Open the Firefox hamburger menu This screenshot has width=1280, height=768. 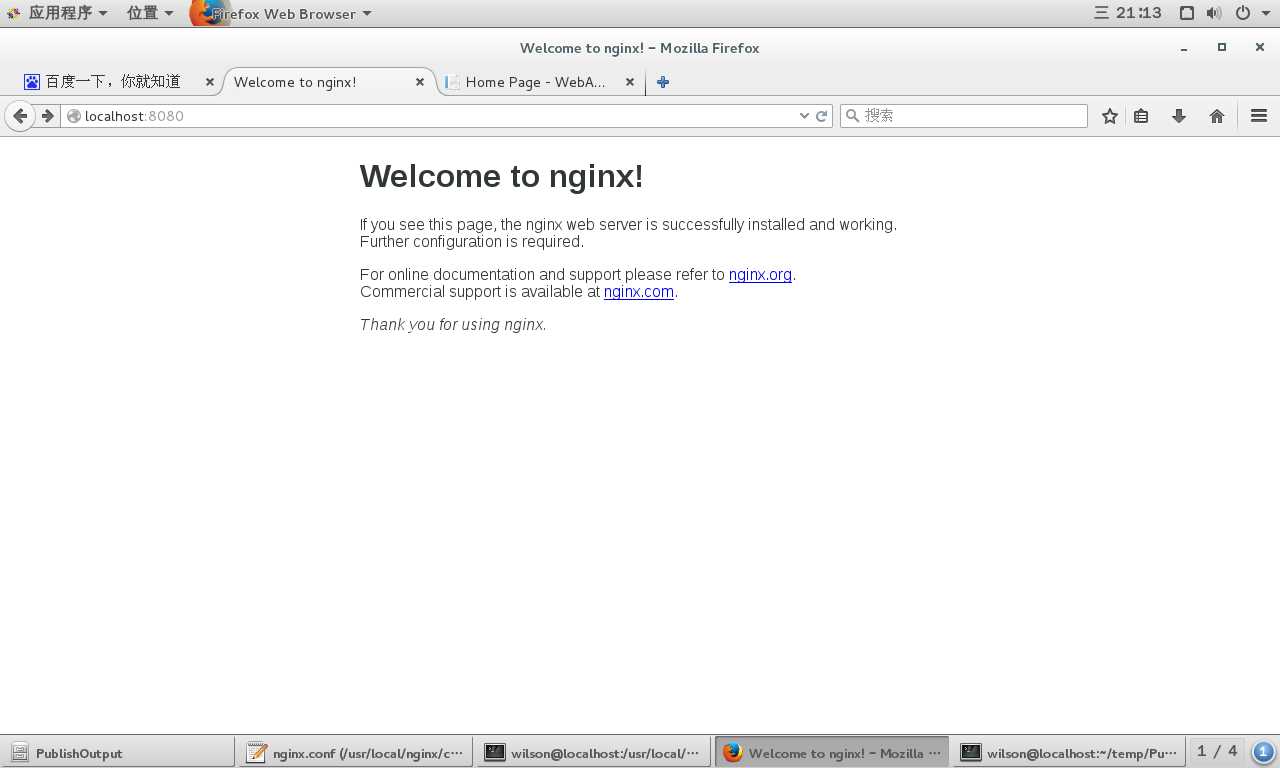pyautogui.click(x=1259, y=116)
